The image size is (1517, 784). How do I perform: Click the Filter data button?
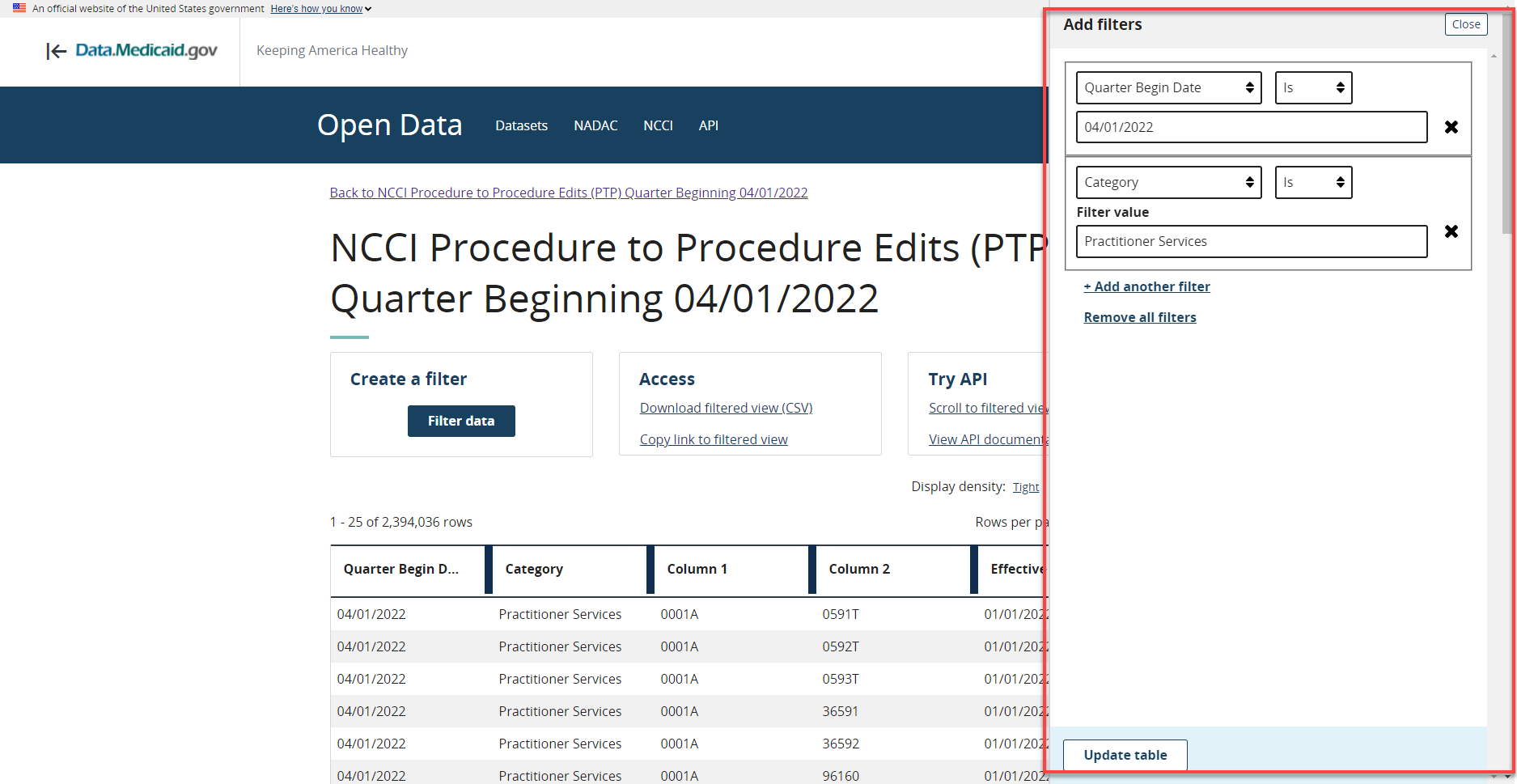(461, 421)
